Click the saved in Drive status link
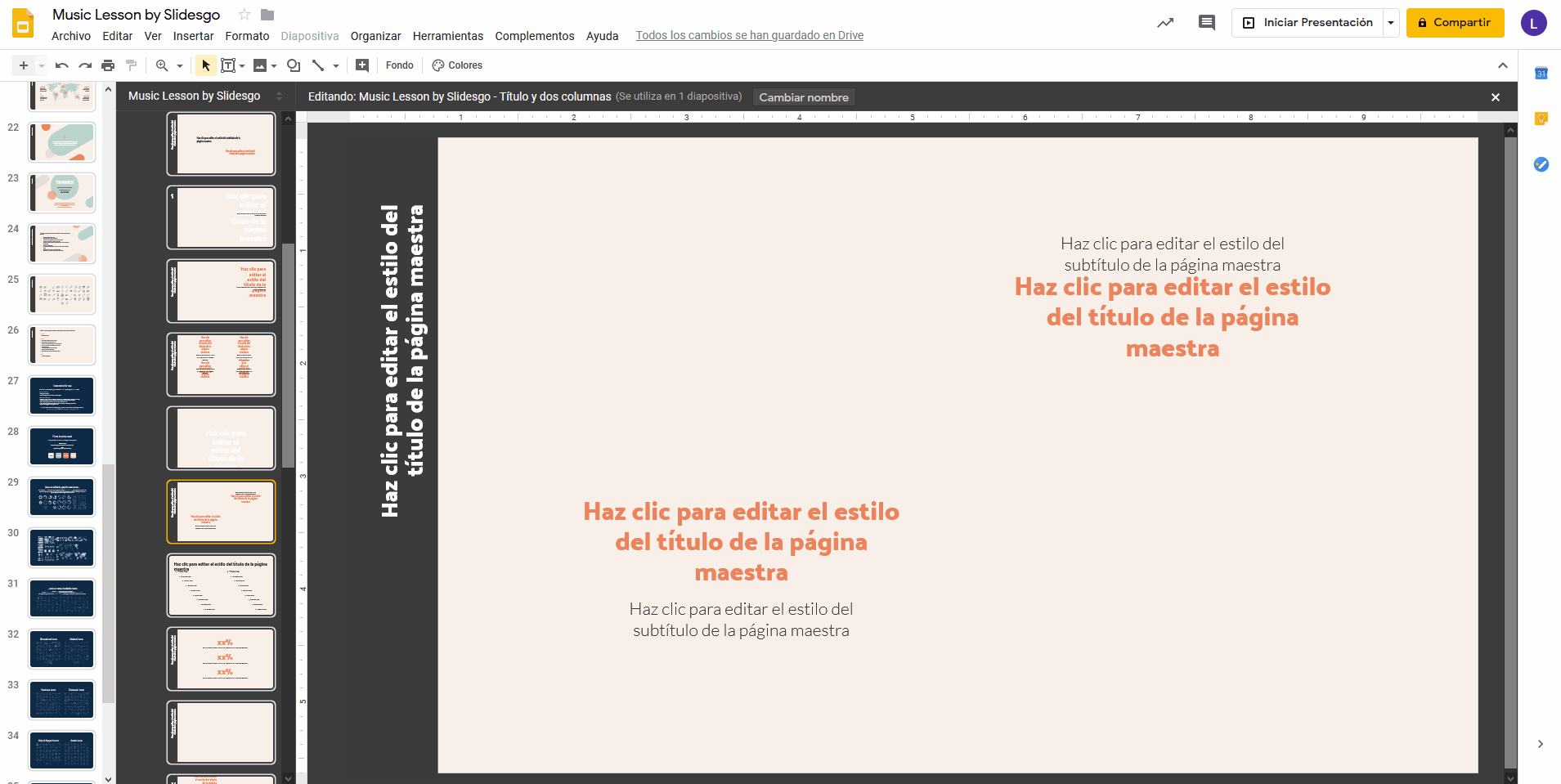 pyautogui.click(x=750, y=35)
